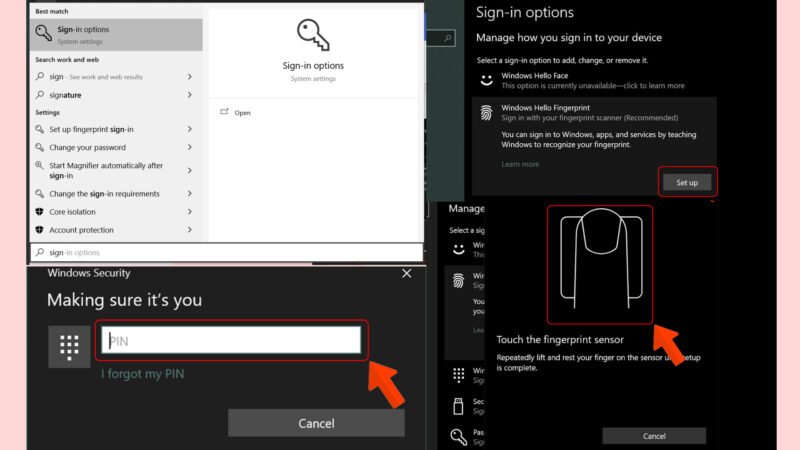The height and width of the screenshot is (450, 800).
Task: Expand arrow for Change the sign-in requirements
Action: click(189, 194)
